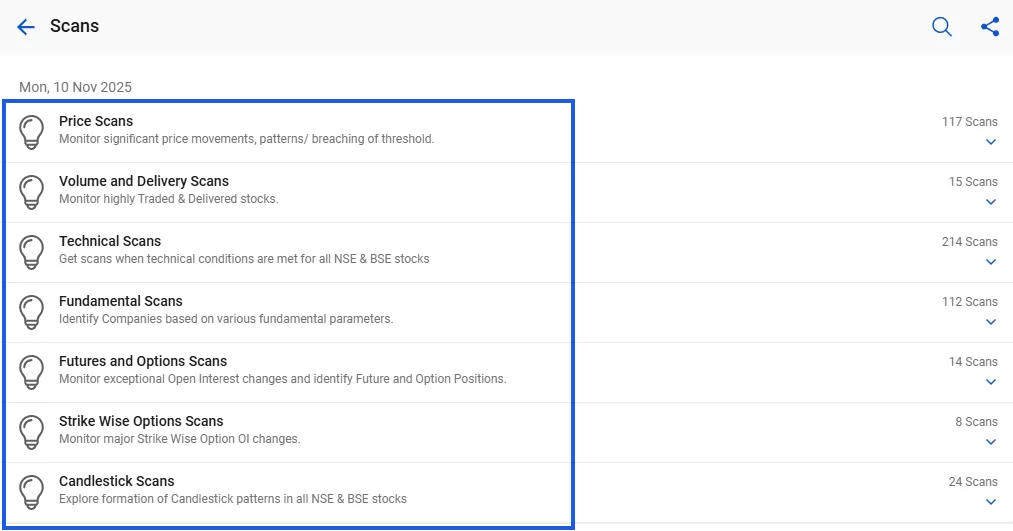Click the lightbulb icon beside Strike Wise Options Scans

[x=32, y=432]
